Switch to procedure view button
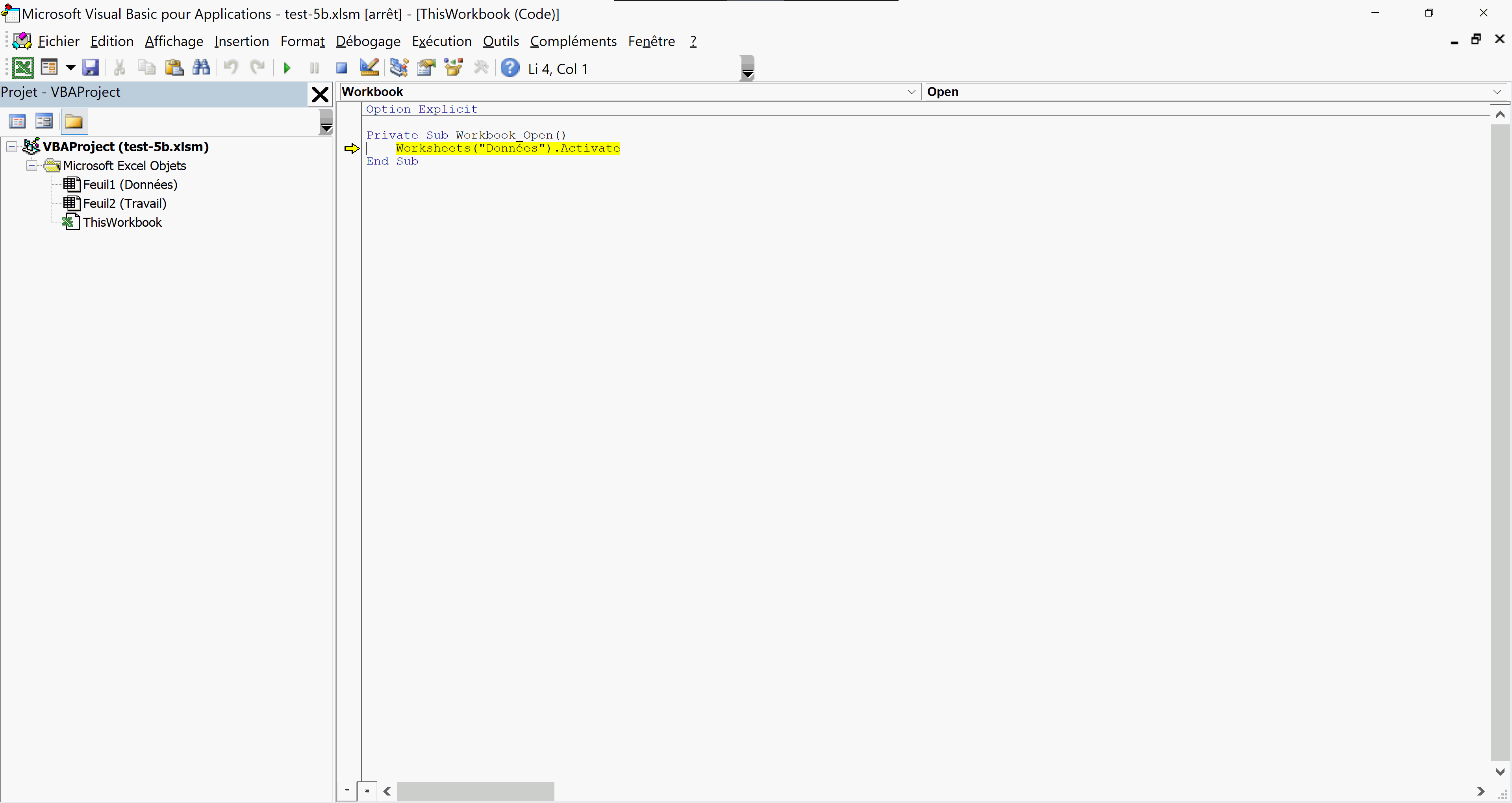Screen dimensions: 1512x803 pyautogui.click(x=347, y=791)
